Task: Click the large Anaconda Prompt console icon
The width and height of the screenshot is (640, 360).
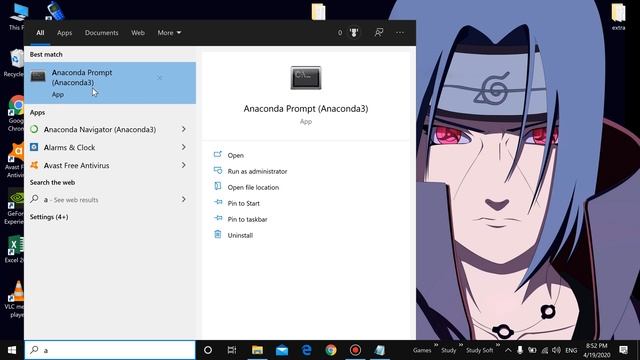Action: click(306, 78)
